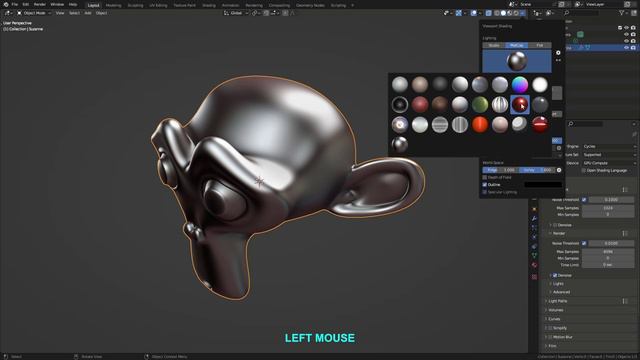Screen dimensions: 640x360
Task: Expand the Light Paths panel
Action: [x=558, y=301]
